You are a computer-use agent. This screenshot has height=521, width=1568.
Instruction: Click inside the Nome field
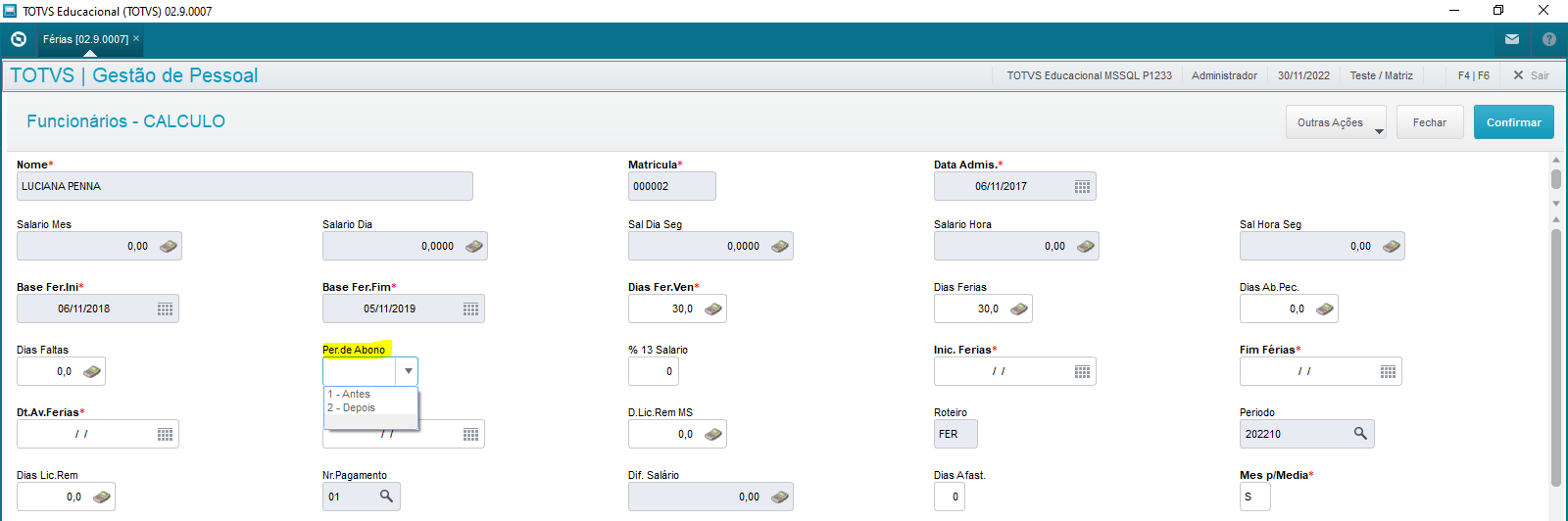tap(245, 186)
